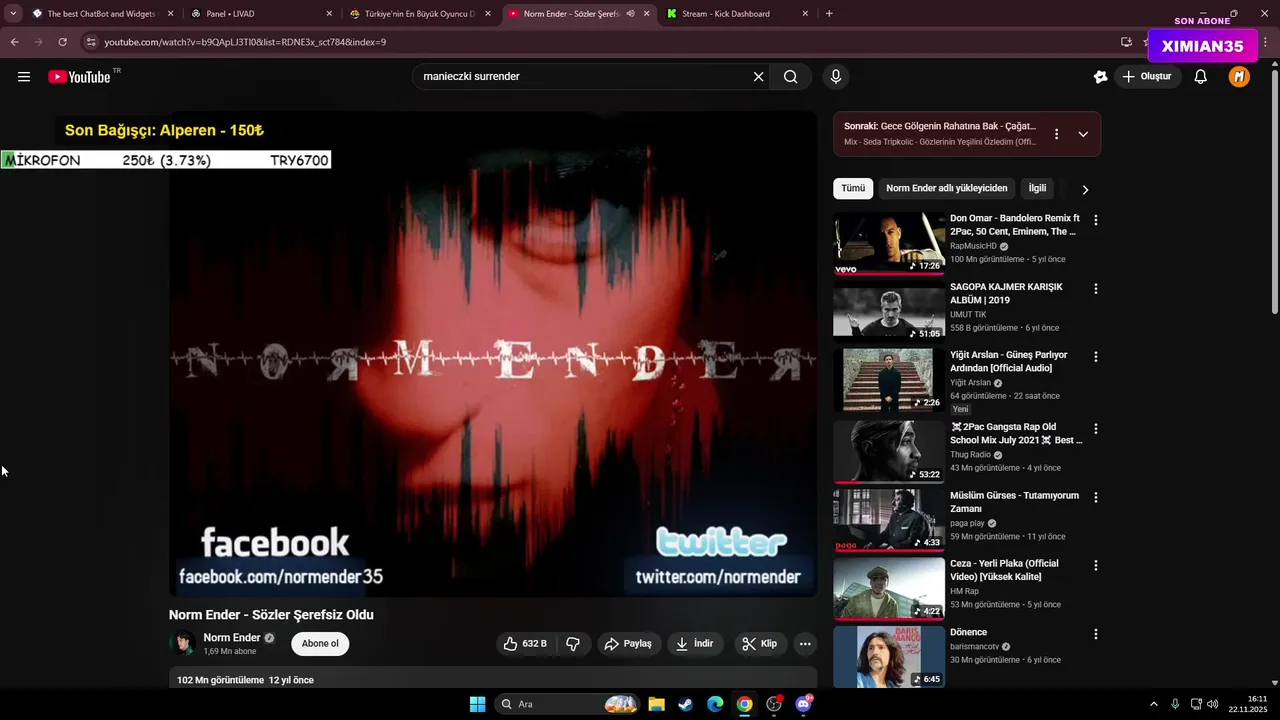Open options for 2Pac Gangsta Rap mix
The height and width of the screenshot is (720, 1280).
(x=1095, y=429)
